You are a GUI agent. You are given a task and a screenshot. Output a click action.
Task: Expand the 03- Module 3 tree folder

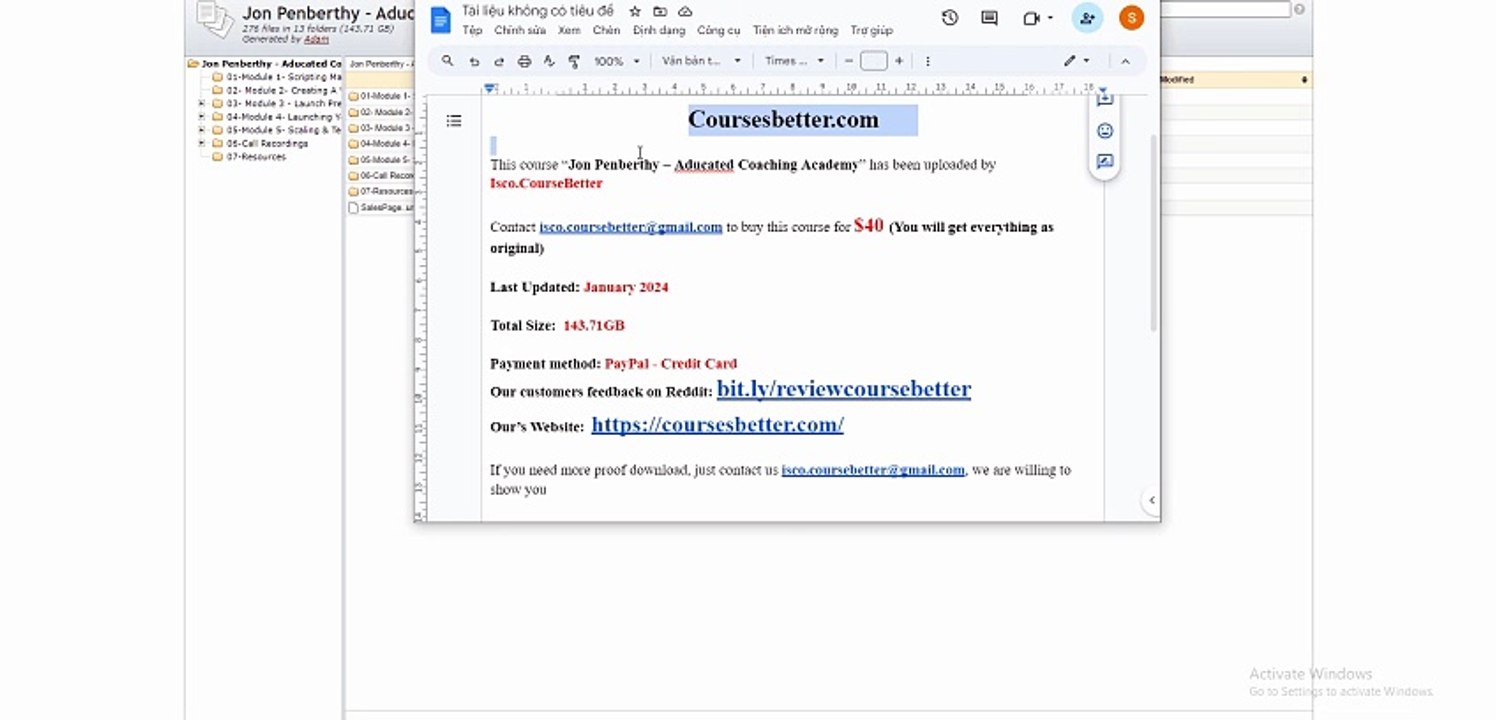click(x=202, y=103)
